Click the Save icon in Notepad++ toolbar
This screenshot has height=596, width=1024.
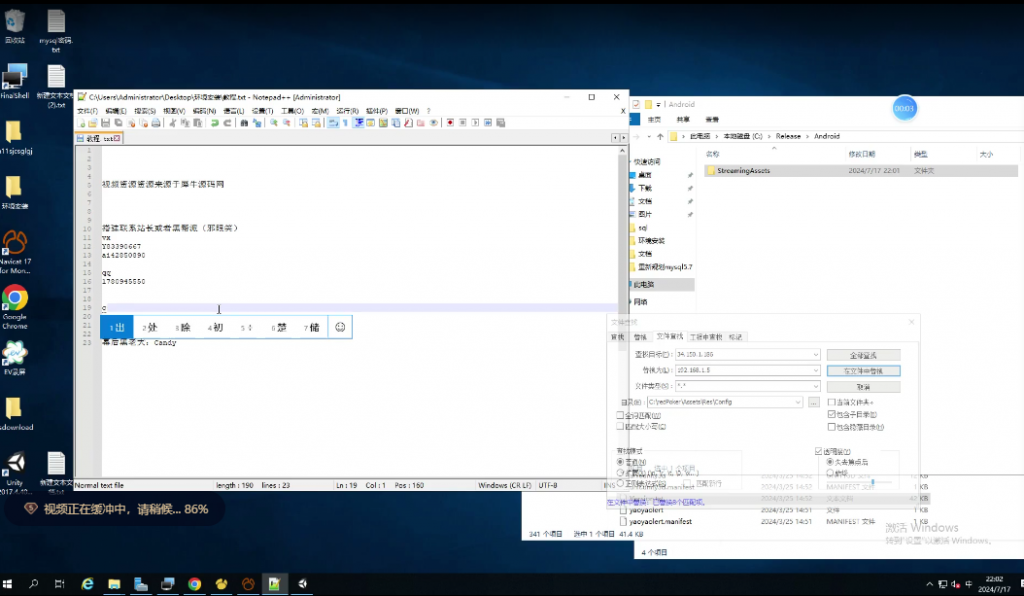pos(104,123)
